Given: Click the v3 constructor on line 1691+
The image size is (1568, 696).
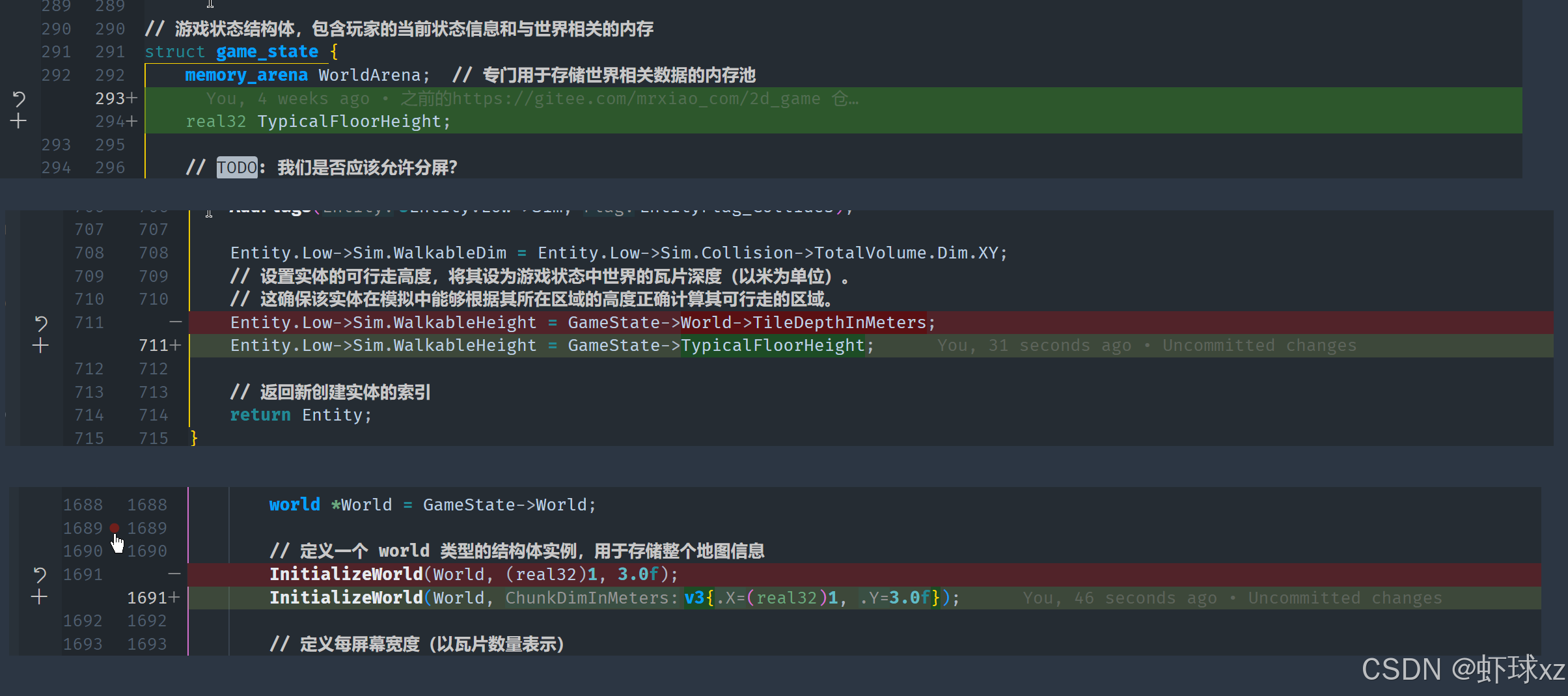Looking at the screenshot, I should [695, 597].
